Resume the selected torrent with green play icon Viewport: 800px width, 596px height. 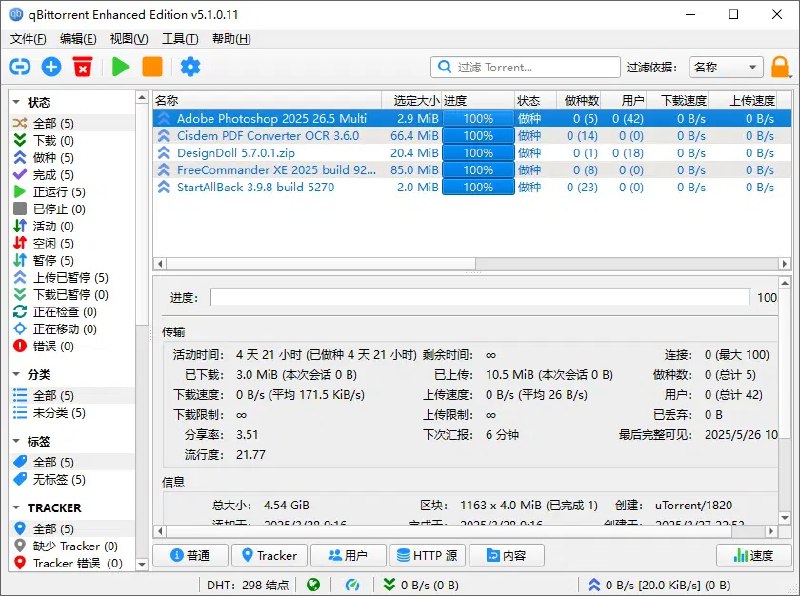coord(118,67)
